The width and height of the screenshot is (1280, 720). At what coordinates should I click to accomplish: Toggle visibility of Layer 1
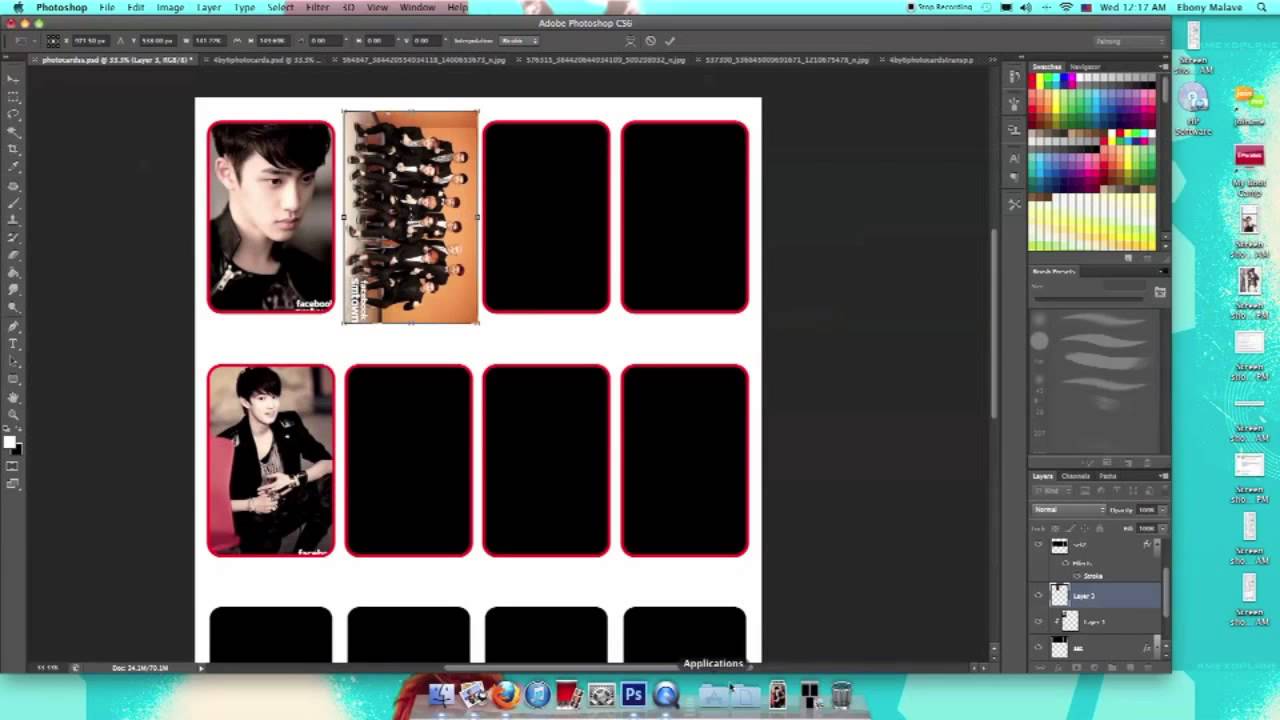point(1038,622)
